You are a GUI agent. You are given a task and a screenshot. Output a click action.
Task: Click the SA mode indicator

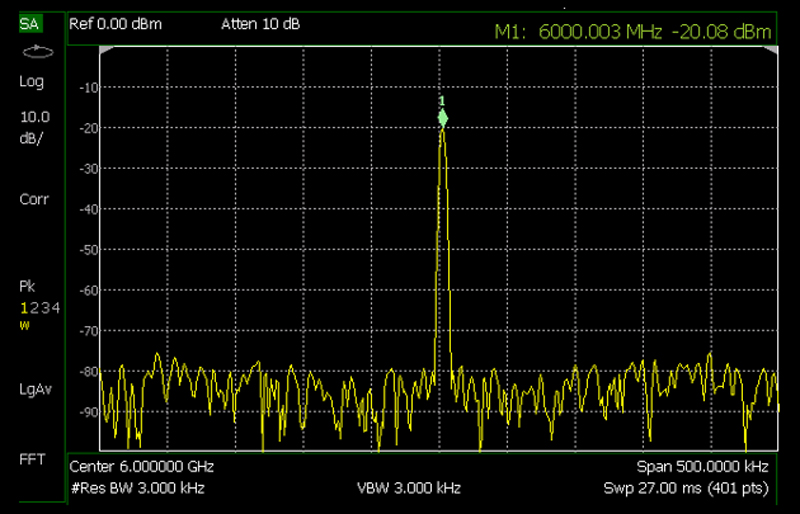point(31,24)
